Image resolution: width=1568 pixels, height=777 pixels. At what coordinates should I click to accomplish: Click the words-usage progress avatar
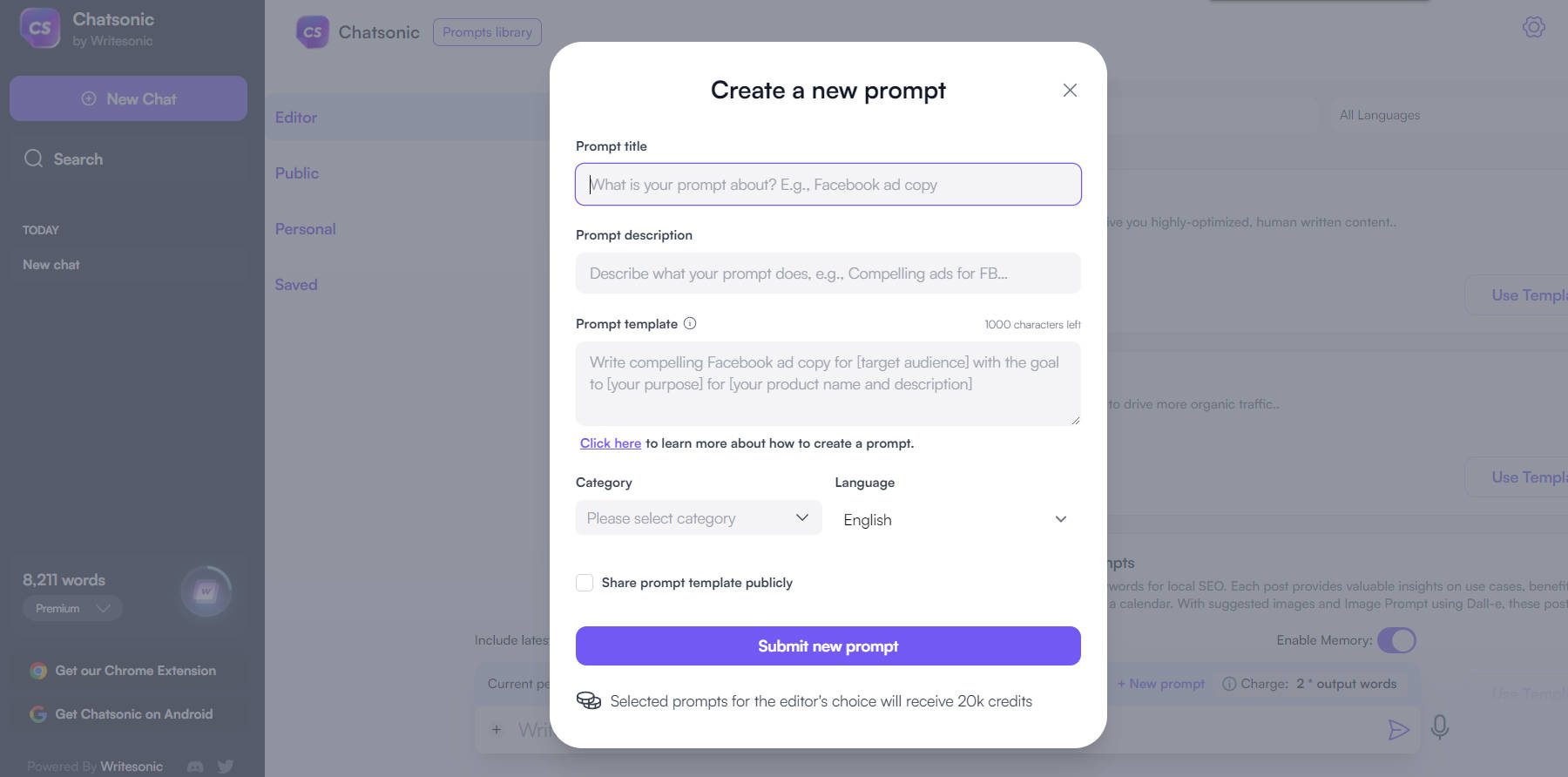(206, 591)
